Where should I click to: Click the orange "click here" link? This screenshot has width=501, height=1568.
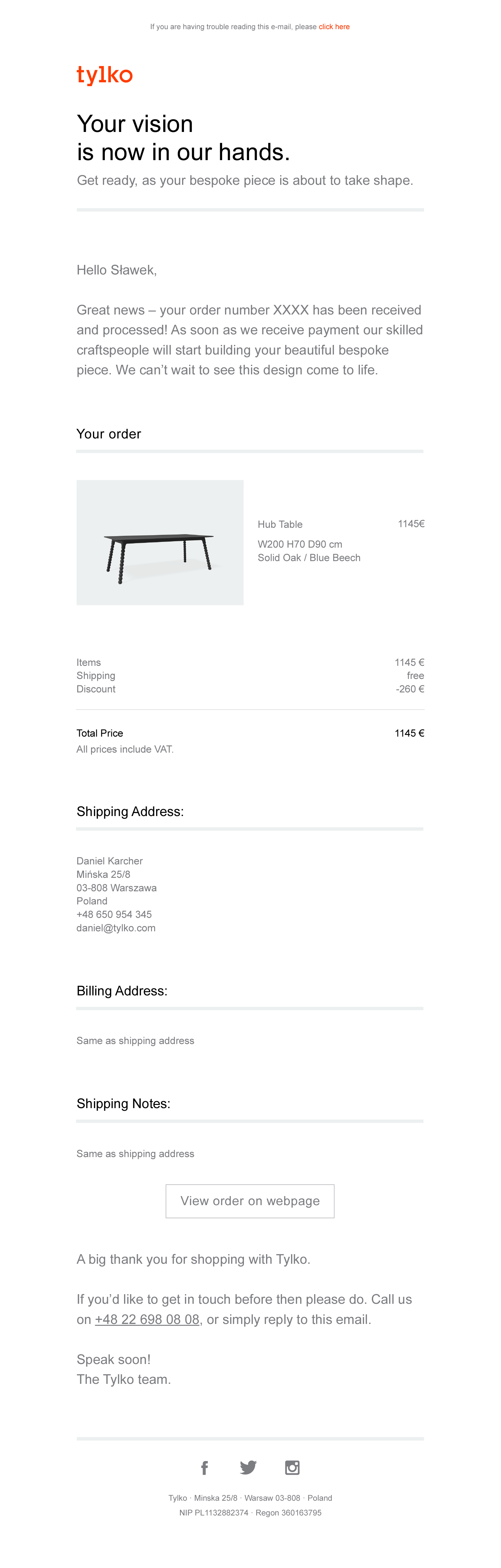(x=334, y=27)
